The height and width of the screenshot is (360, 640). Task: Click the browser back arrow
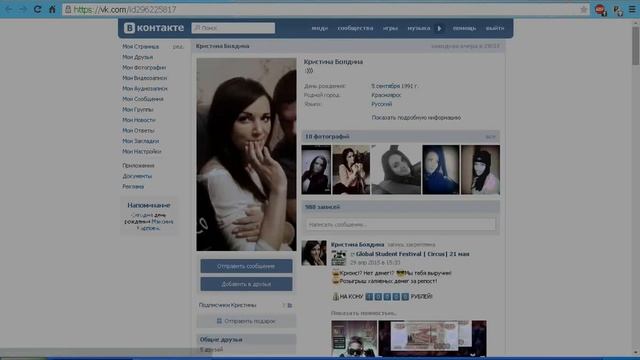[9, 9]
